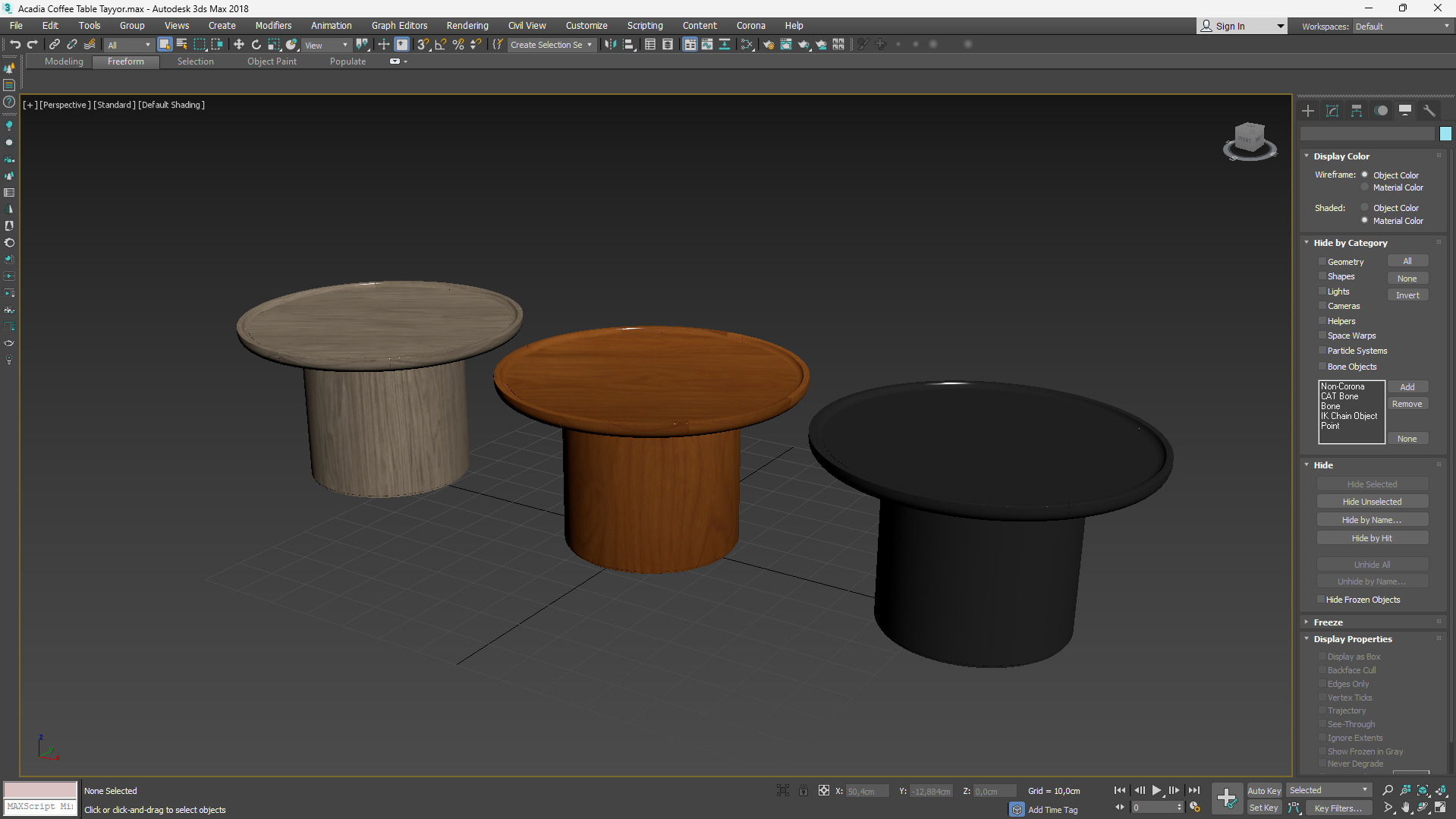Open the Time Configuration icon
This screenshot has height=819, width=1456.
1195,808
